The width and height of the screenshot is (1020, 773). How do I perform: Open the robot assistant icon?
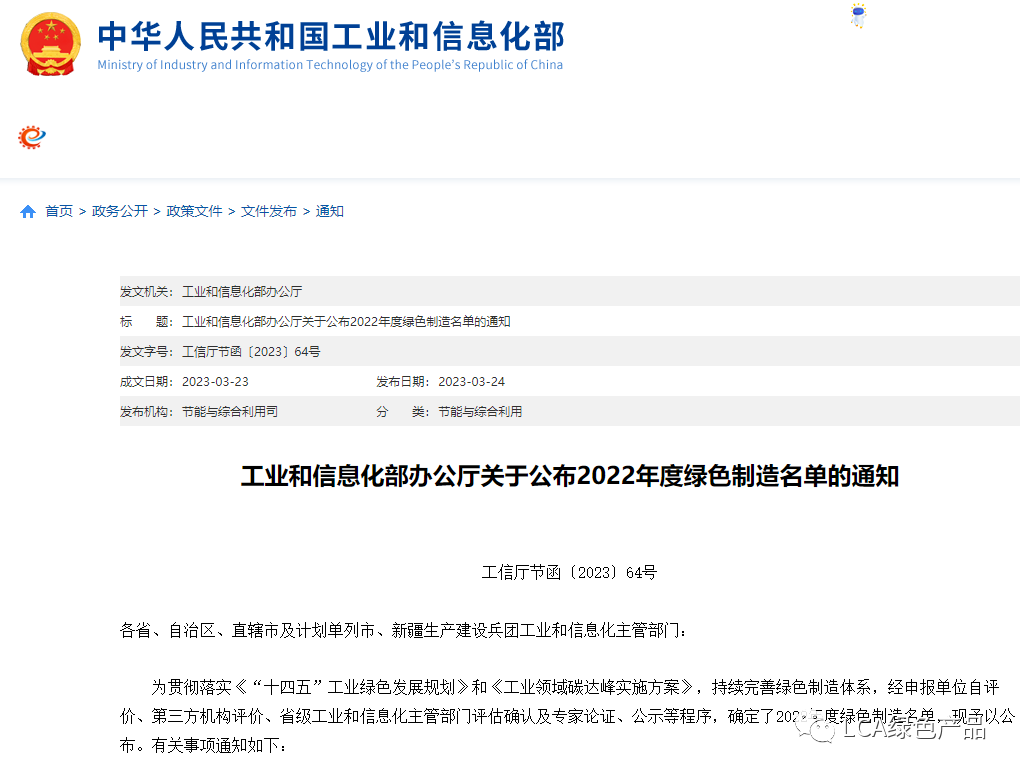pyautogui.click(x=858, y=16)
